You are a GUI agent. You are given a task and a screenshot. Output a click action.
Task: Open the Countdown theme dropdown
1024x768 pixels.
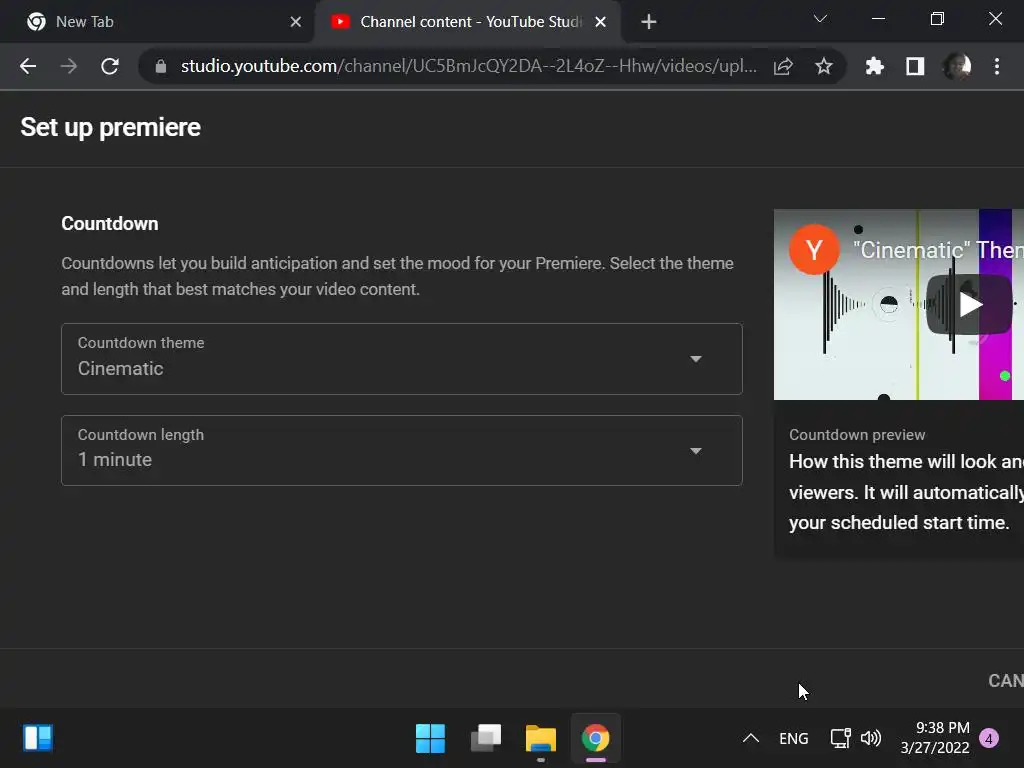(x=402, y=359)
